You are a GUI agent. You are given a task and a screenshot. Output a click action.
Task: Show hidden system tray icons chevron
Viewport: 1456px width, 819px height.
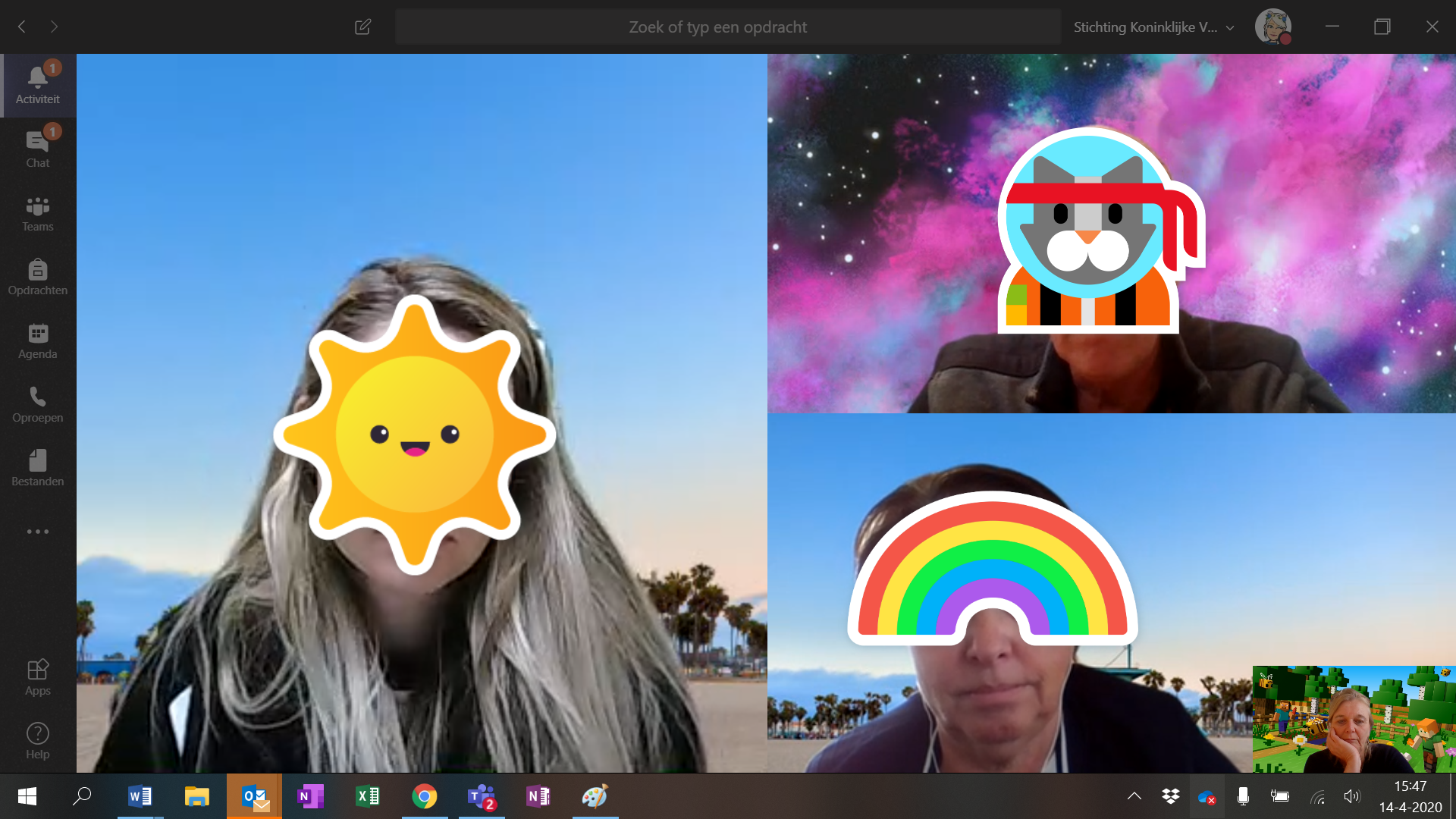1134,796
